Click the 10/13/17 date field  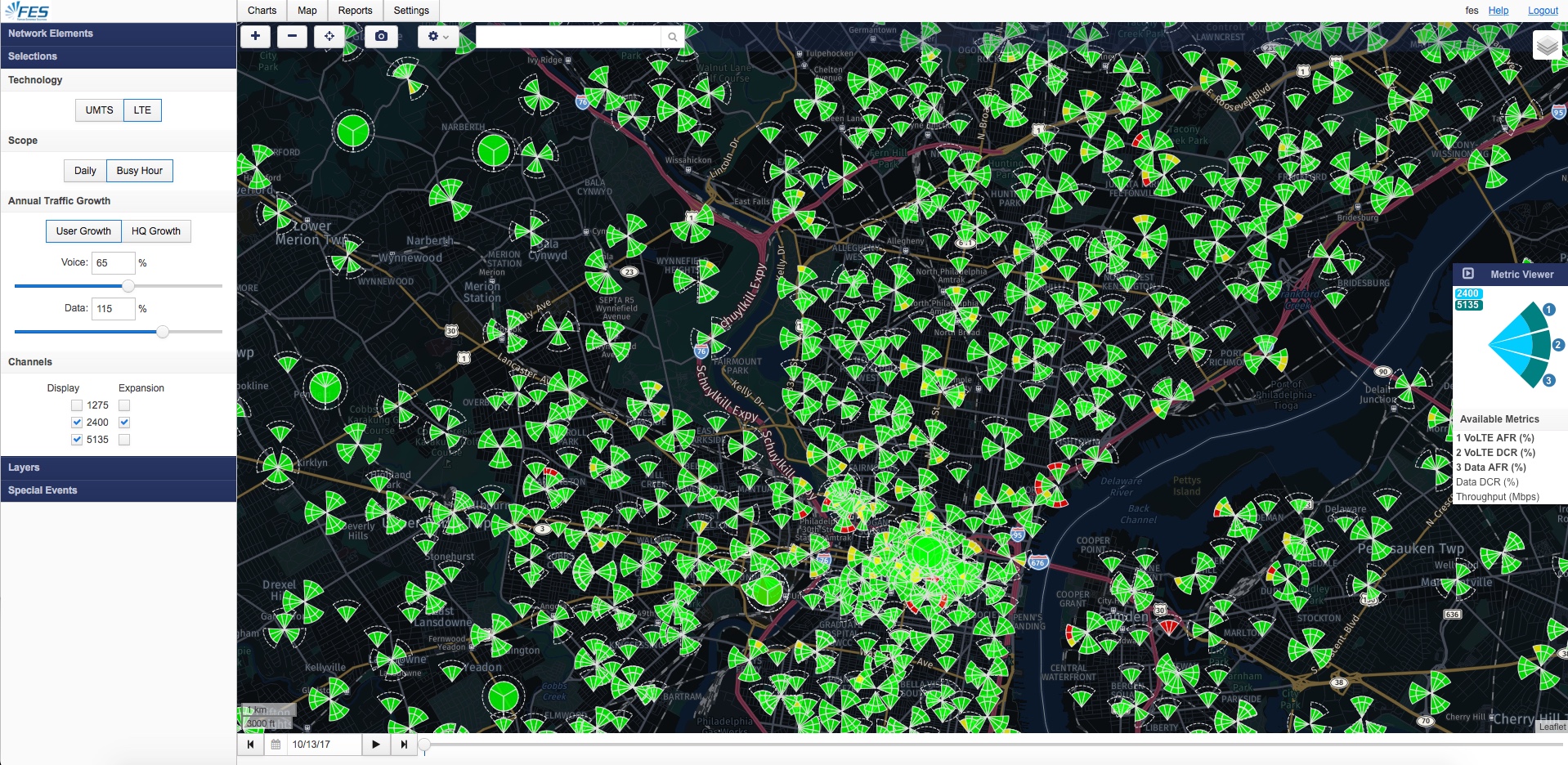323,745
